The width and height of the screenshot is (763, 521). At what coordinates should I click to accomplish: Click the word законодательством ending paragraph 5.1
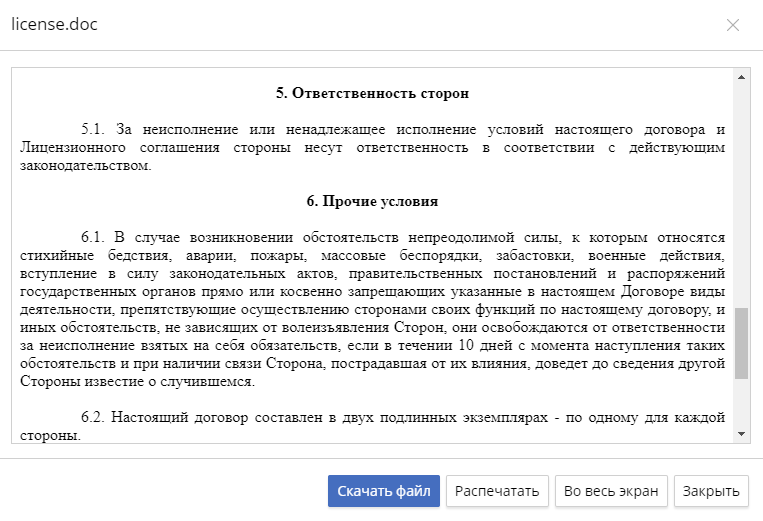coord(86,165)
